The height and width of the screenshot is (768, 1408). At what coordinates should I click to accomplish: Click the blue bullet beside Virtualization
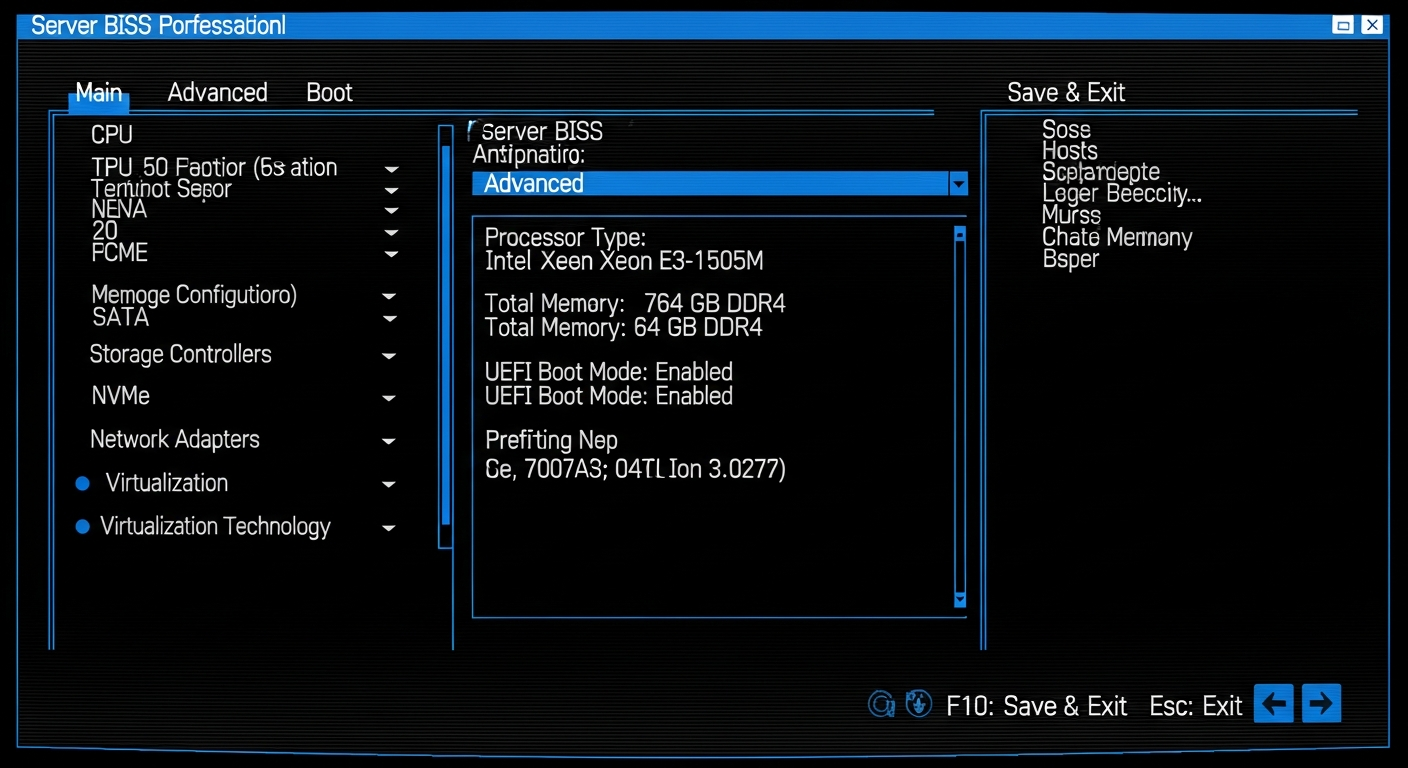(81, 483)
